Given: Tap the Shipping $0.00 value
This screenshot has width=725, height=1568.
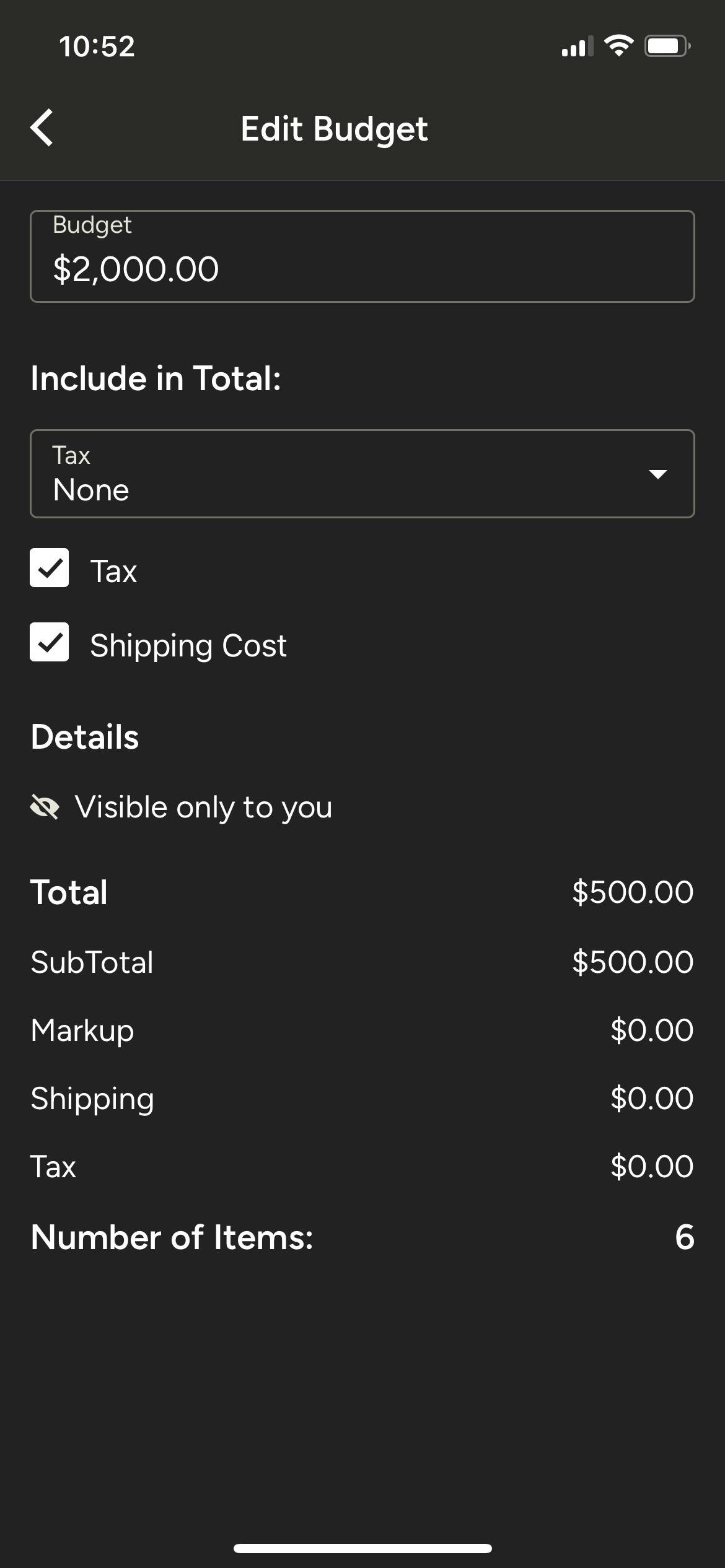Looking at the screenshot, I should pos(652,1099).
